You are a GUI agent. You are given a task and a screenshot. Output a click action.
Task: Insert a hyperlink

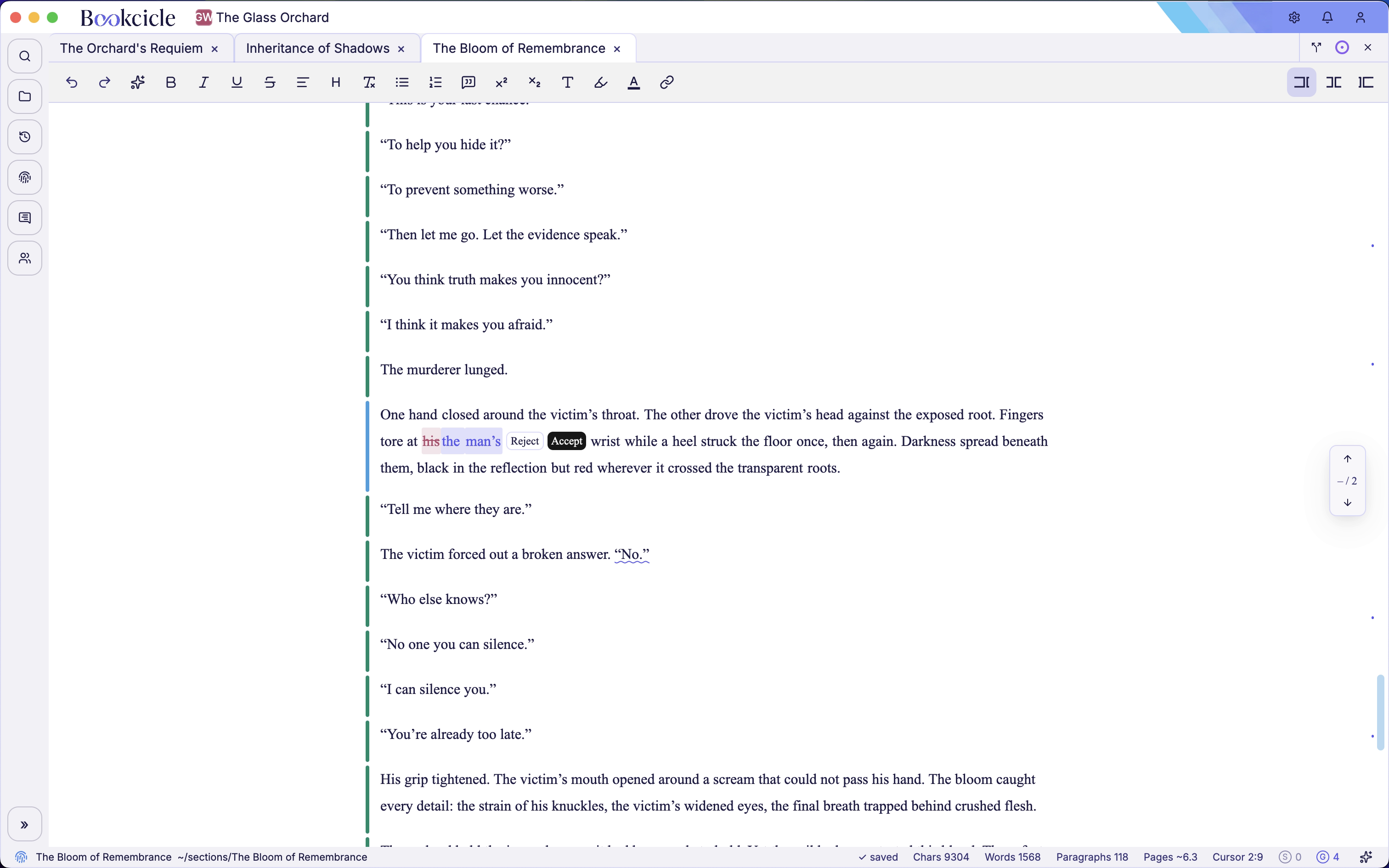(x=667, y=83)
